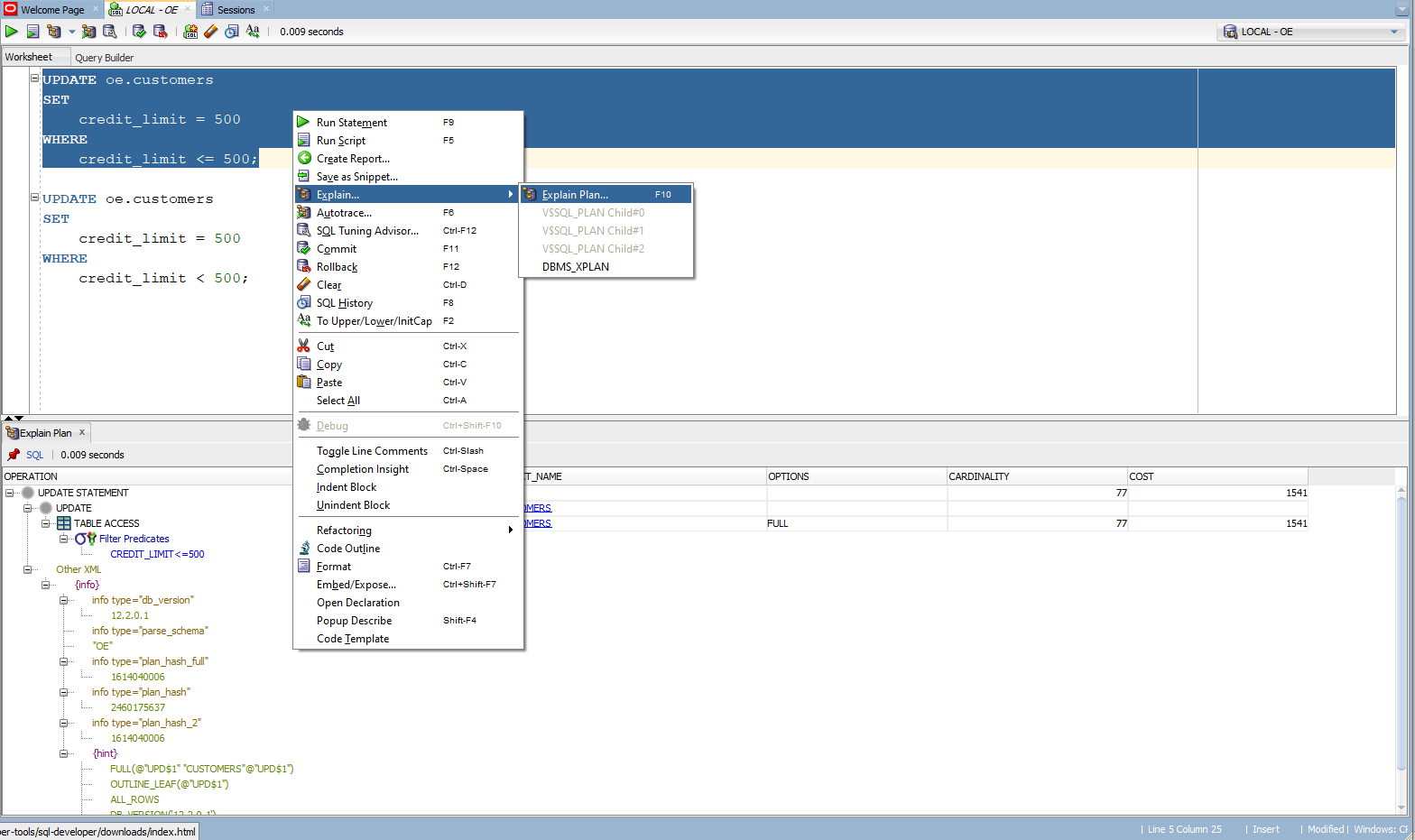The width and height of the screenshot is (1415, 840).
Task: Collapse the {info} tree node
Action: 45,585
